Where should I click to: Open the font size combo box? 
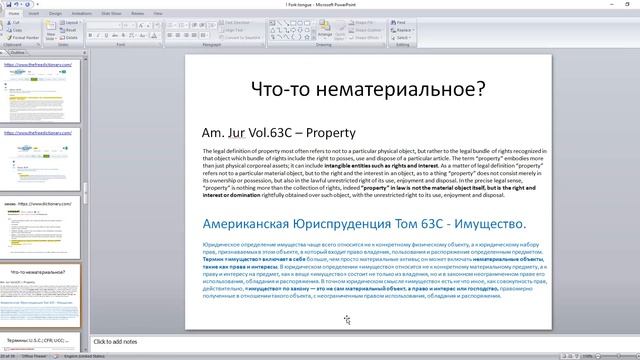pyautogui.click(x=129, y=25)
